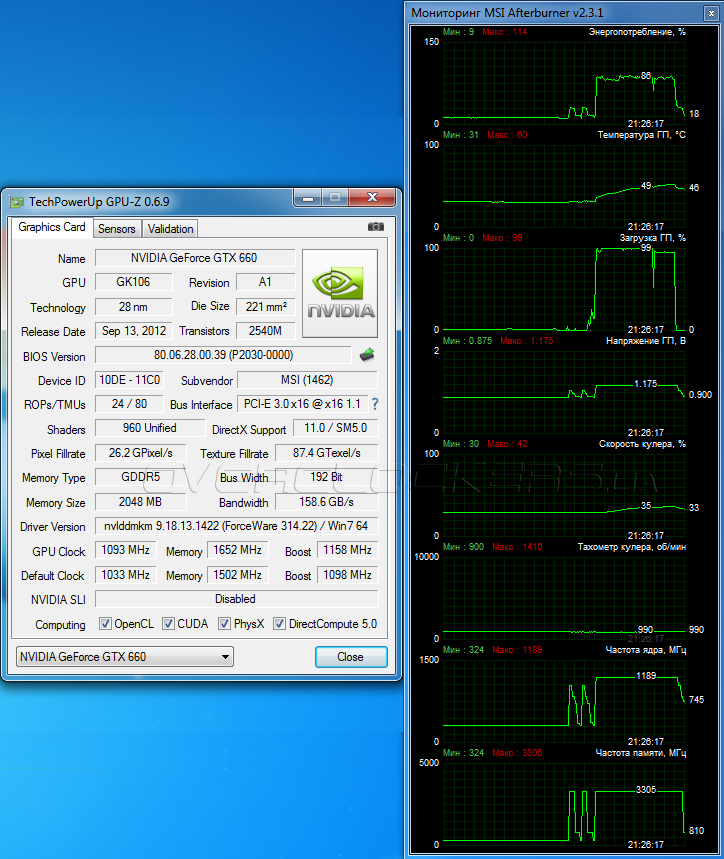Image resolution: width=724 pixels, height=859 pixels.
Task: Close GPU-Z with the red X button
Action: click(372, 197)
